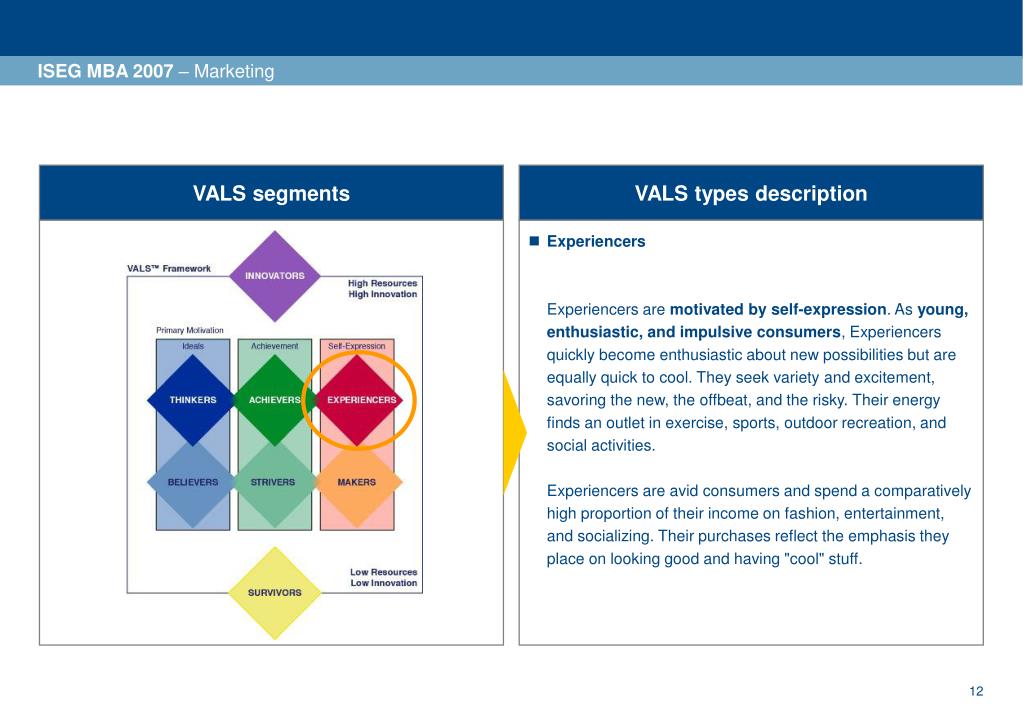
Task: Select the red EXPERIENCERS diamond
Action: (358, 400)
